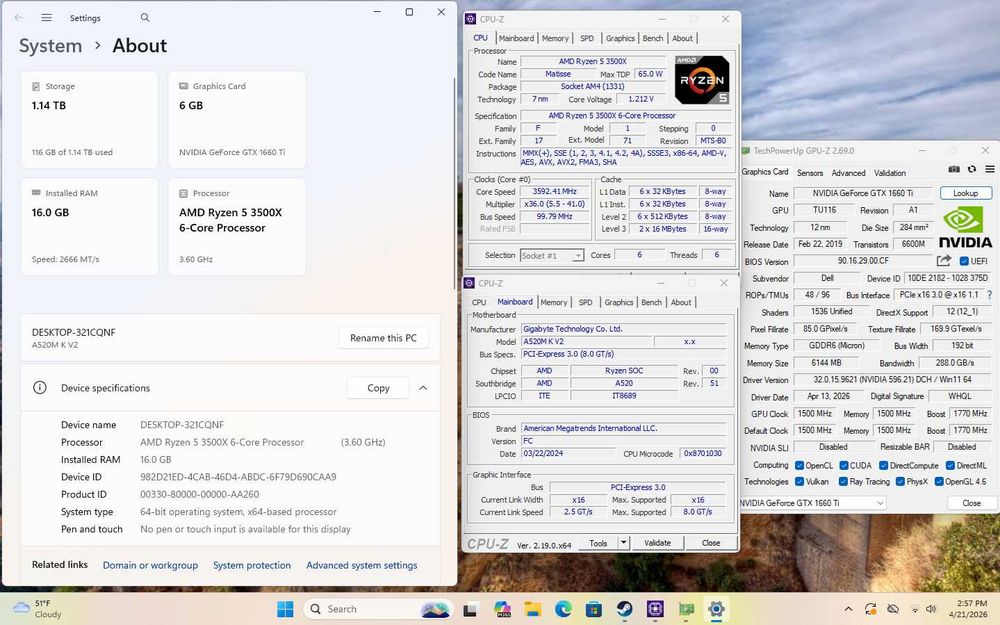Open the GPU-Z hamburger menu

989,169
